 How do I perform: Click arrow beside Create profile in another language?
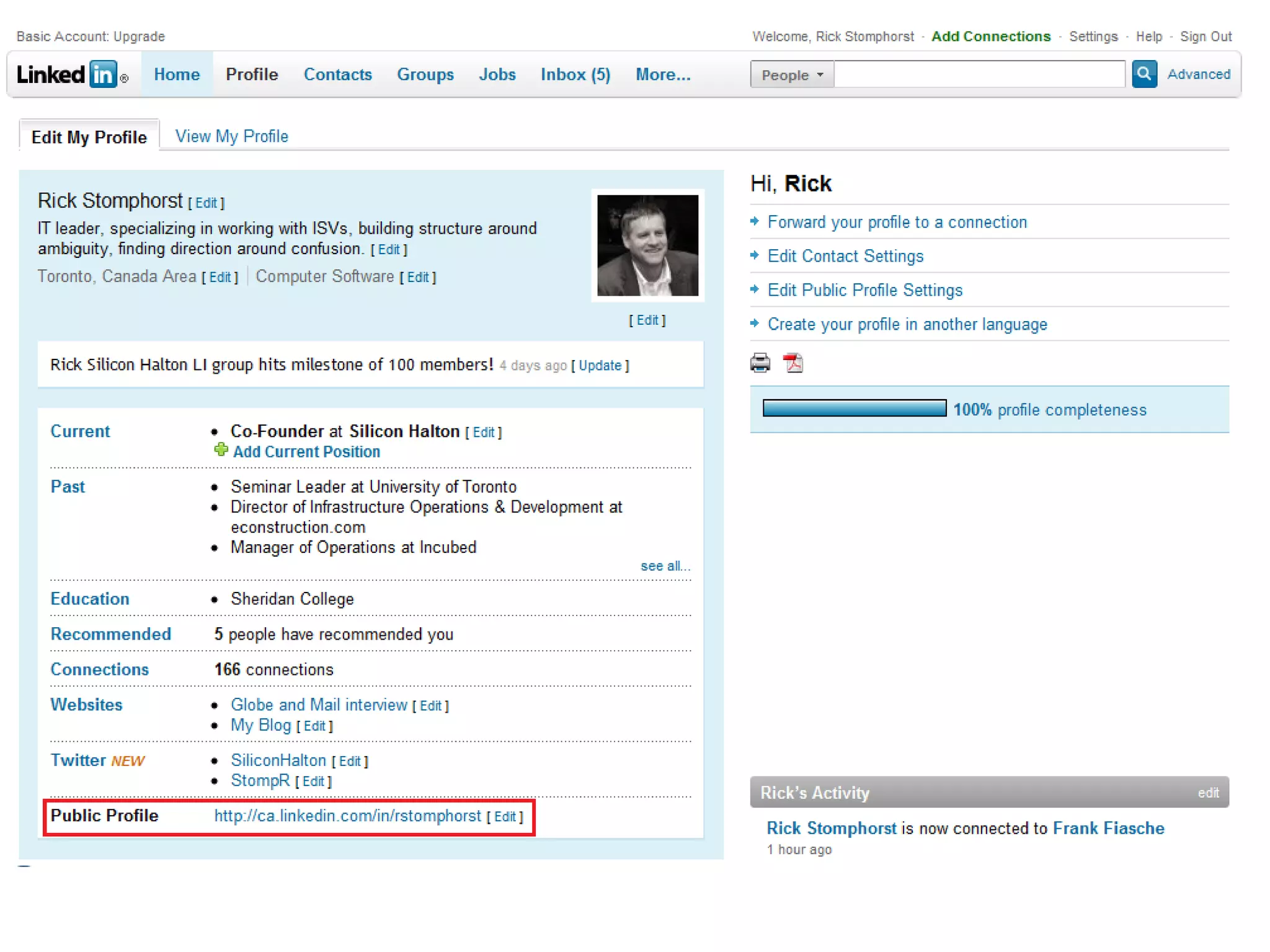click(x=755, y=324)
